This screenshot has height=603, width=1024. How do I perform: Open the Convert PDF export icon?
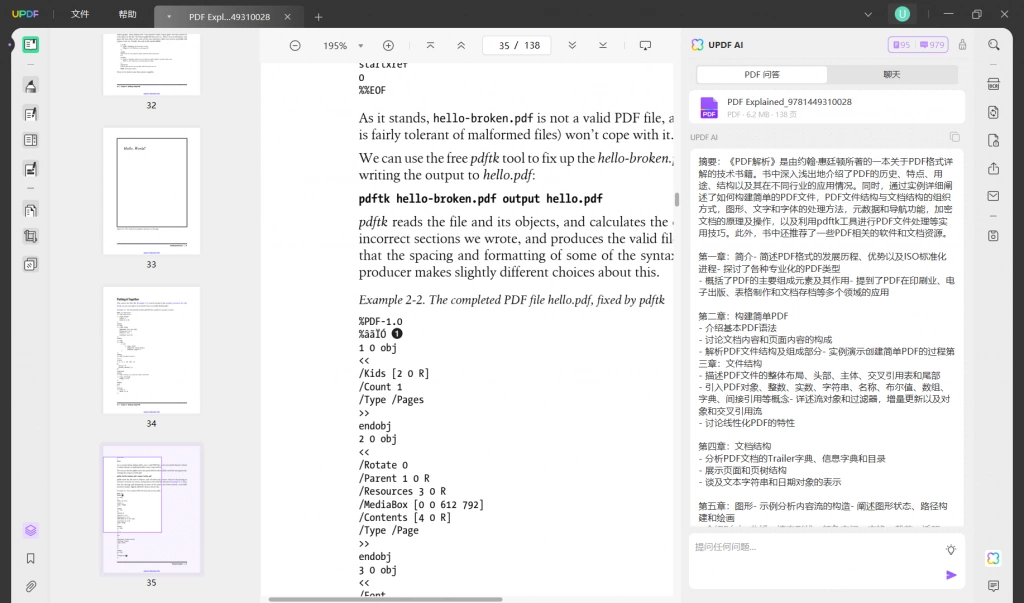993,112
